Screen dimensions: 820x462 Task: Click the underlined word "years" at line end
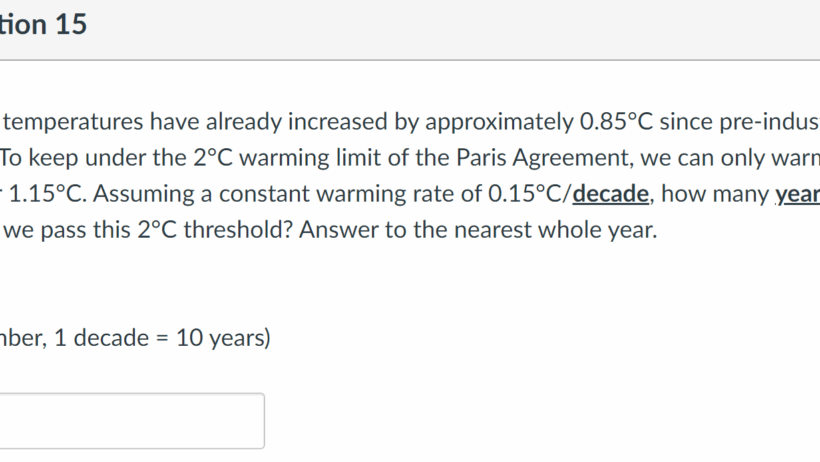pos(797,194)
